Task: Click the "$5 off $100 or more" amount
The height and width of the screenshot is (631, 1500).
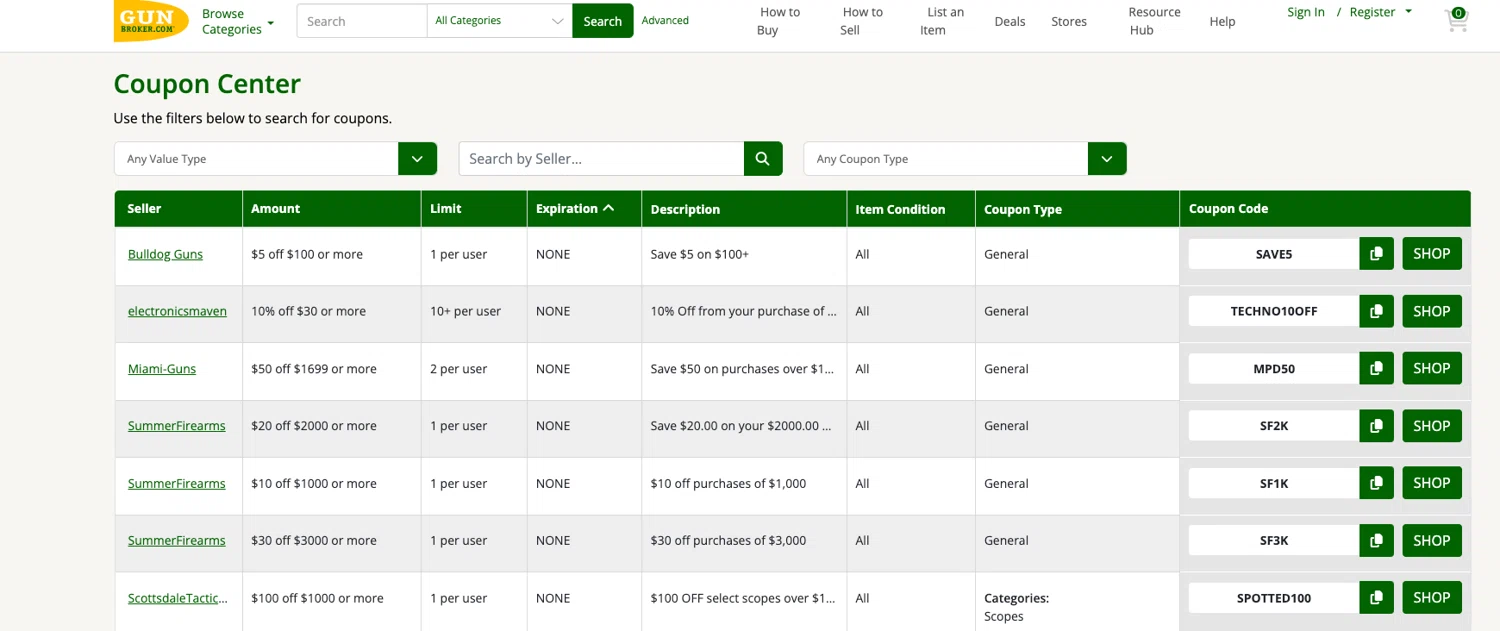Action: pyautogui.click(x=307, y=254)
